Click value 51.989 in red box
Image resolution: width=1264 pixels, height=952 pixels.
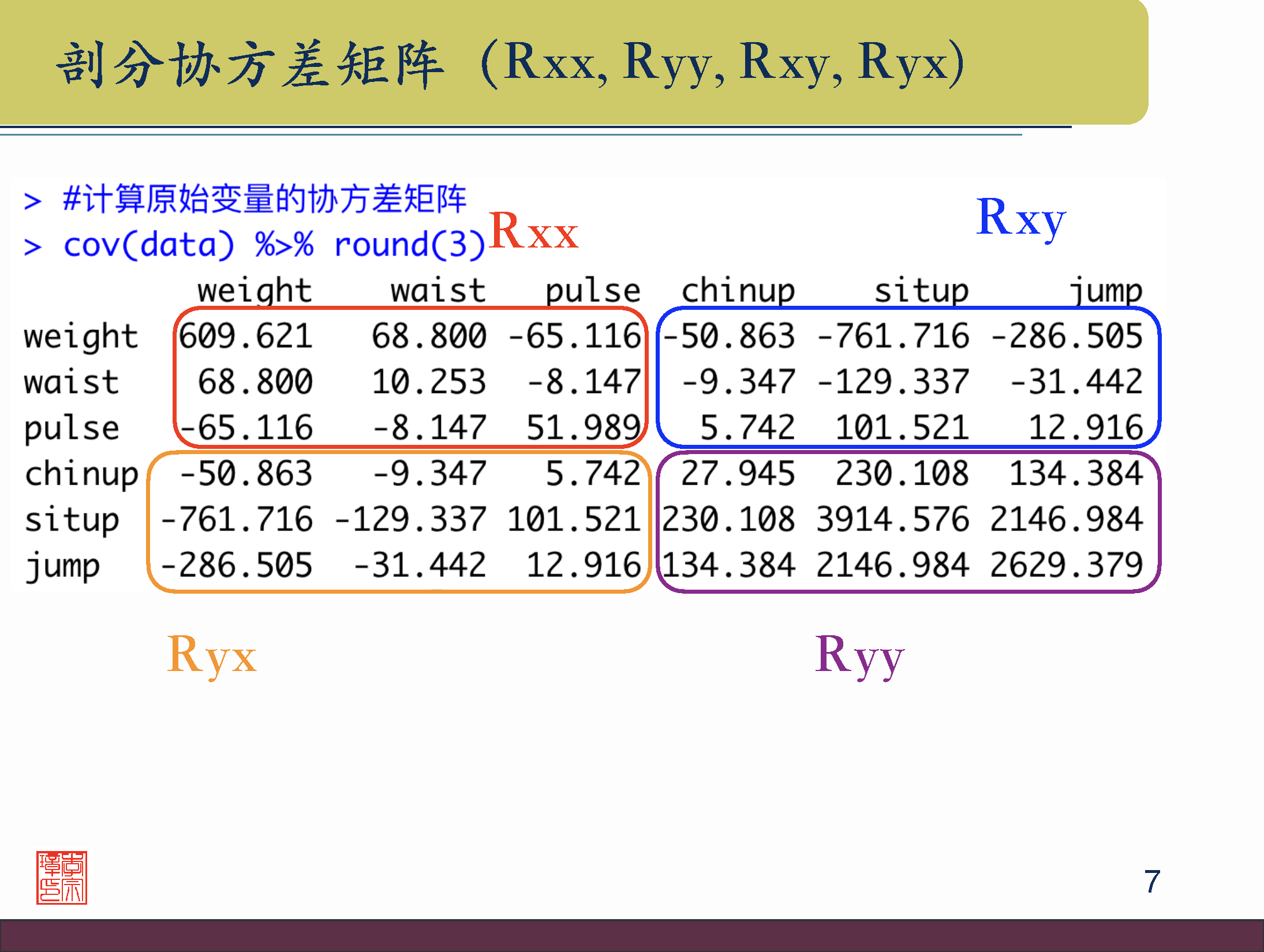(583, 428)
